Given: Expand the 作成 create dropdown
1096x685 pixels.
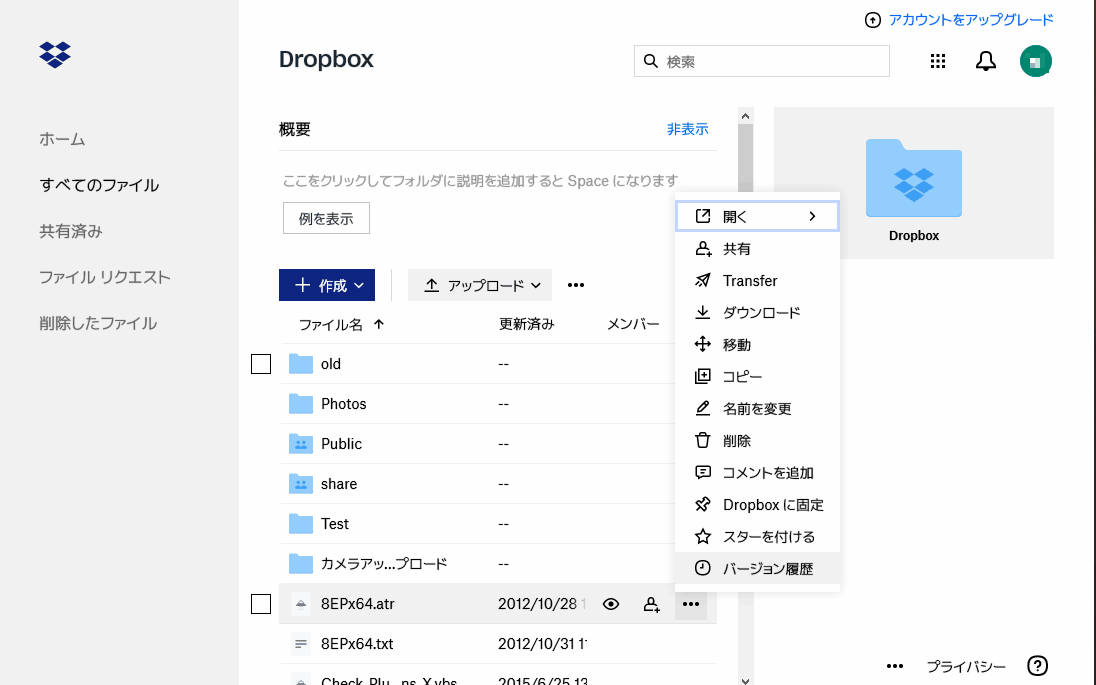Looking at the screenshot, I should (326, 285).
